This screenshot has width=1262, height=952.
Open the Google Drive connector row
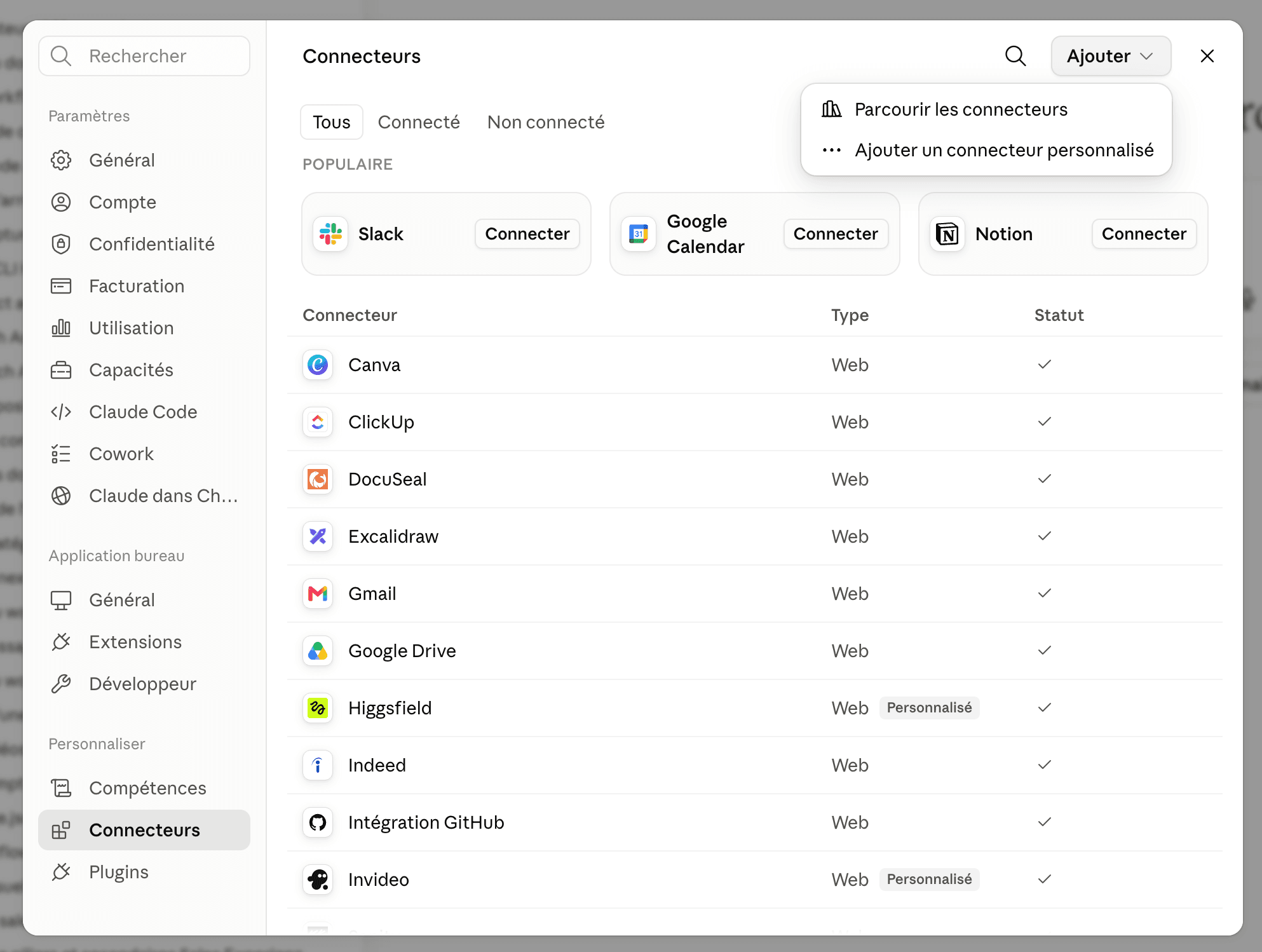(x=755, y=651)
